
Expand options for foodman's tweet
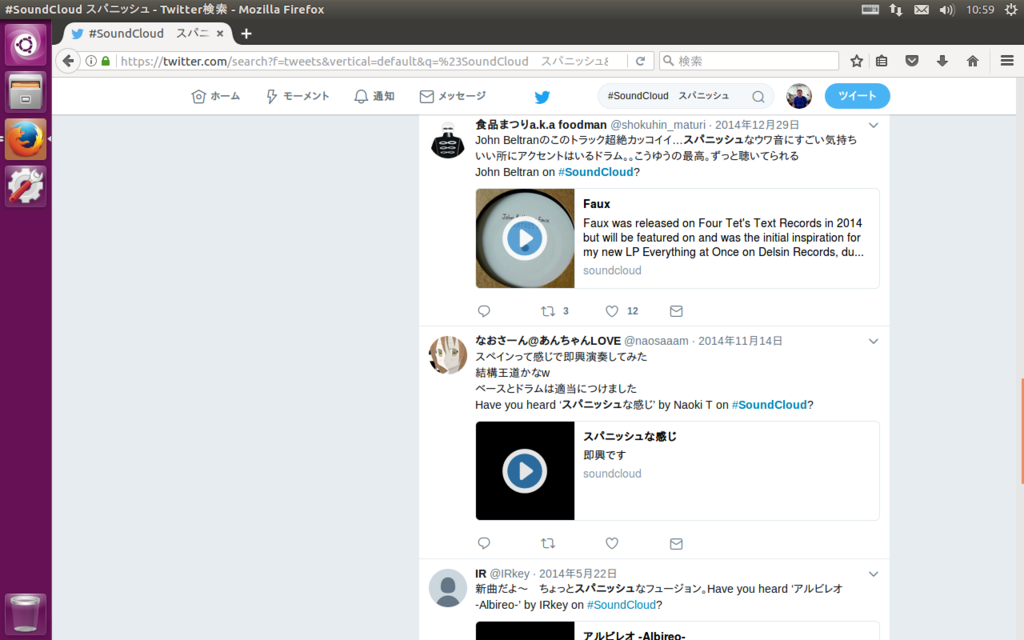[873, 125]
